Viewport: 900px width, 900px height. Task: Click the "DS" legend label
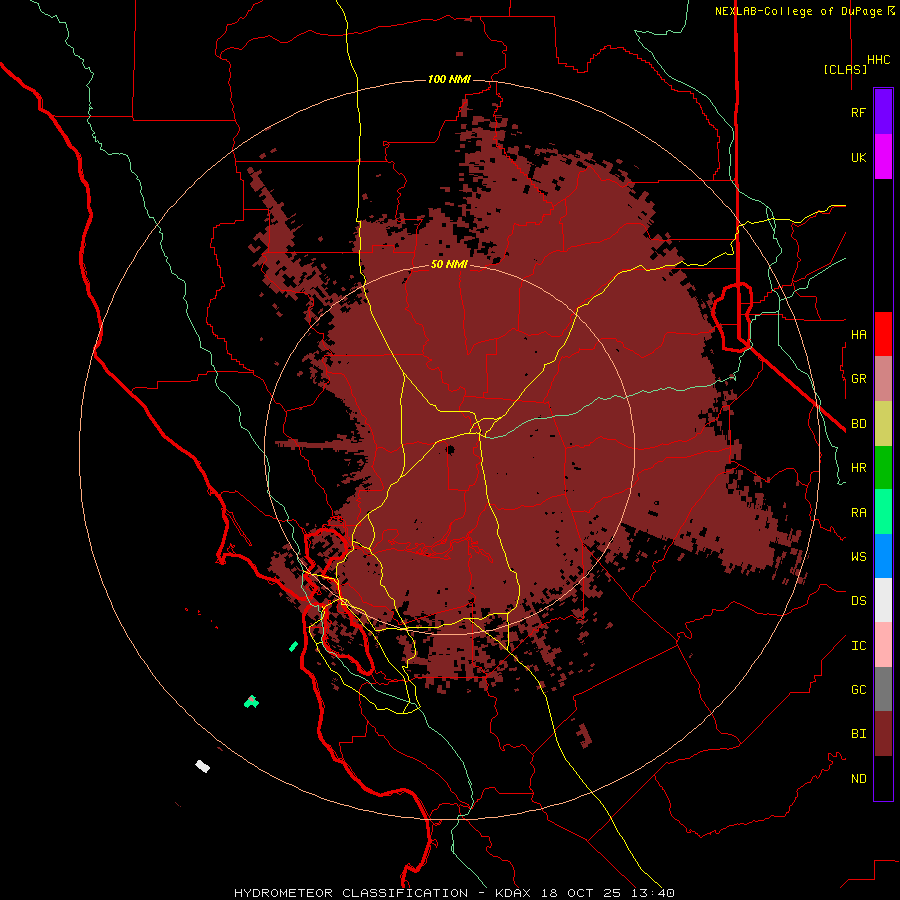pyautogui.click(x=858, y=601)
